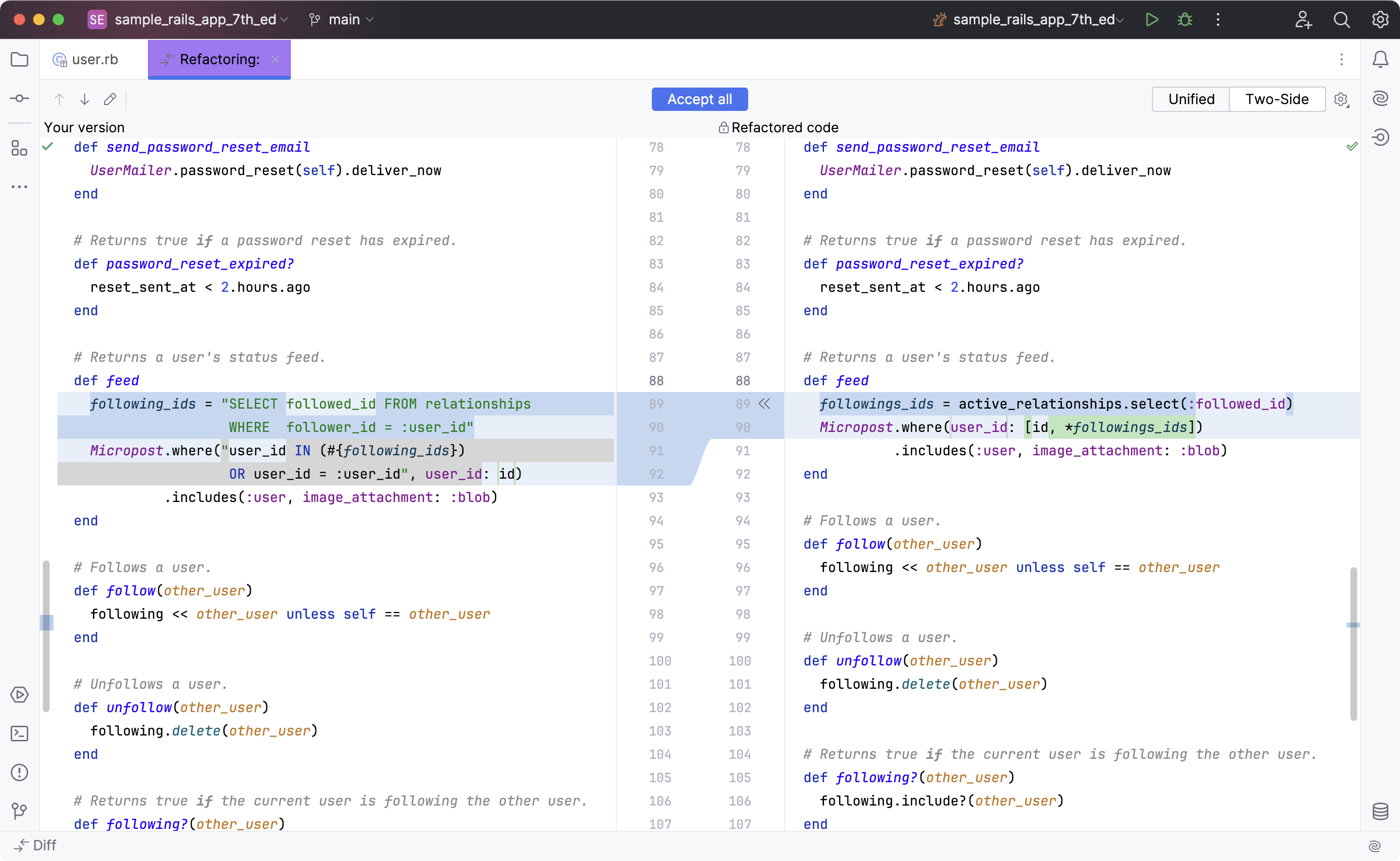1400x861 pixels.
Task: Switch to Unified diff view
Action: pos(1192,99)
